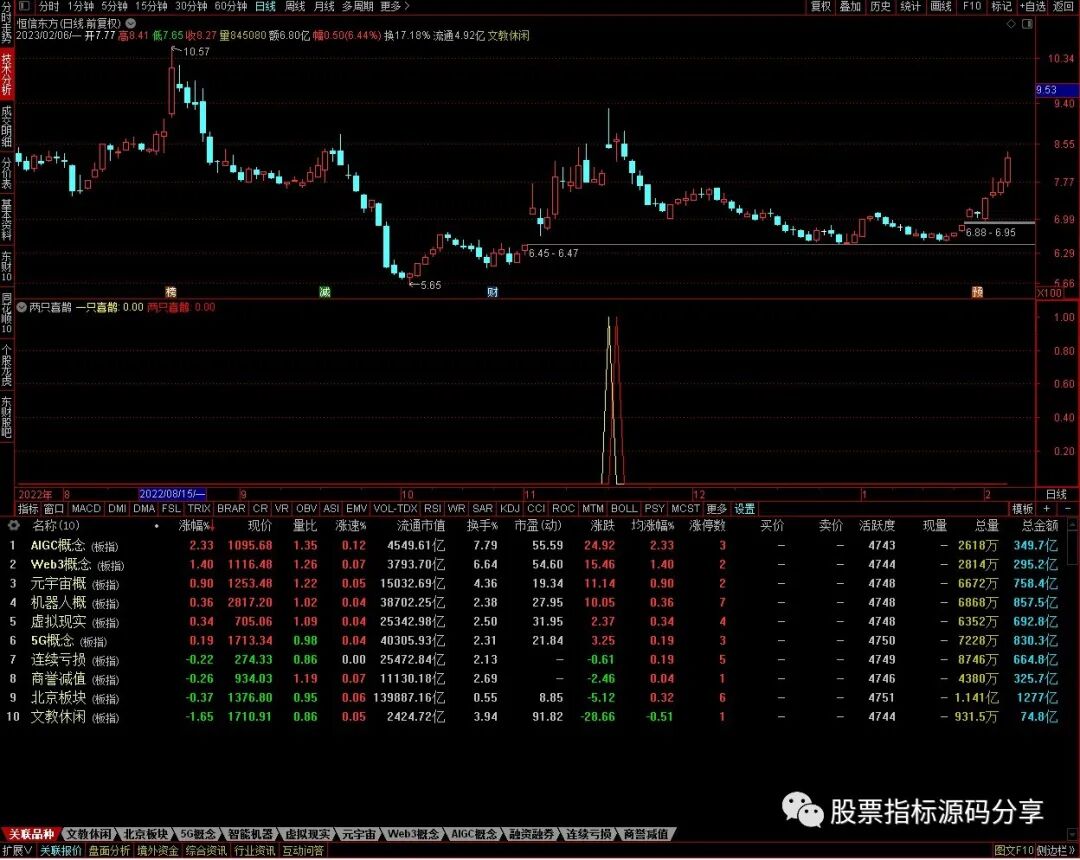Open Web3概念 sector tab
Viewport: 1080px width, 860px height.
(x=413, y=835)
